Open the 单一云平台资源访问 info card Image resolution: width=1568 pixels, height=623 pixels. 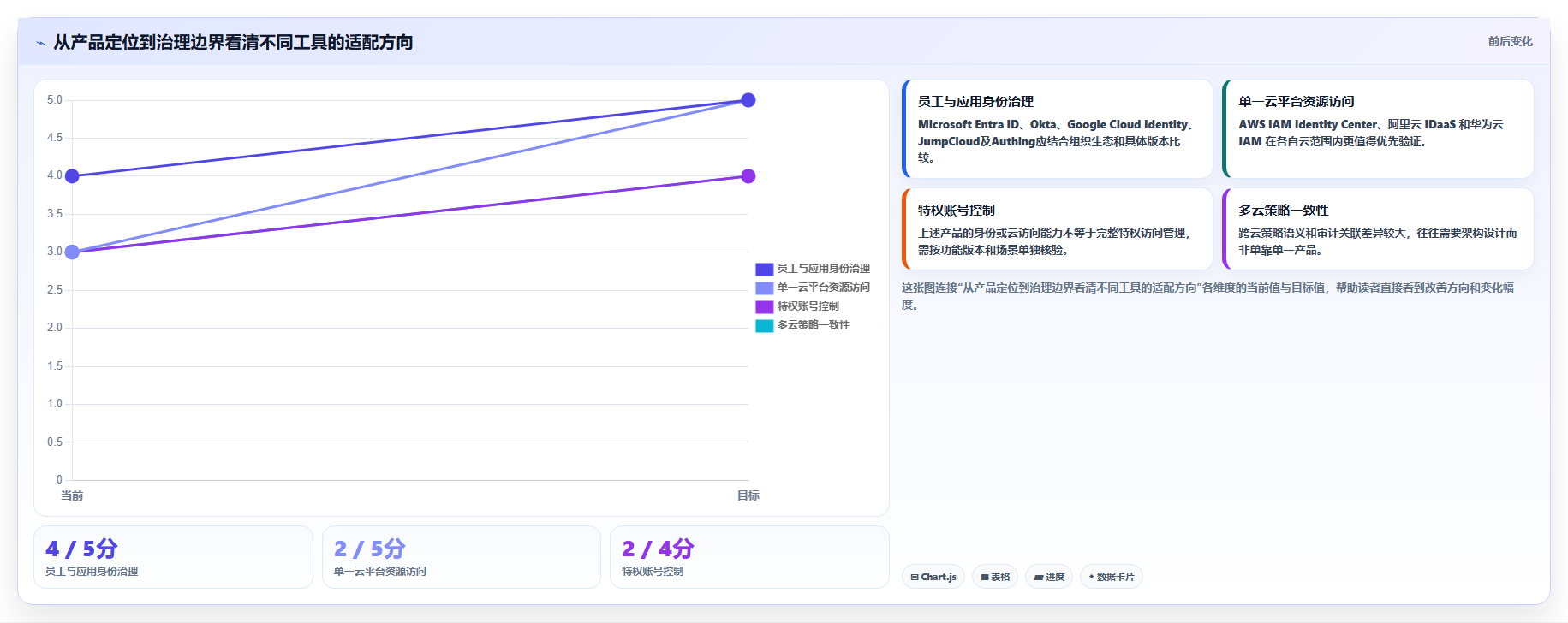(x=1378, y=129)
